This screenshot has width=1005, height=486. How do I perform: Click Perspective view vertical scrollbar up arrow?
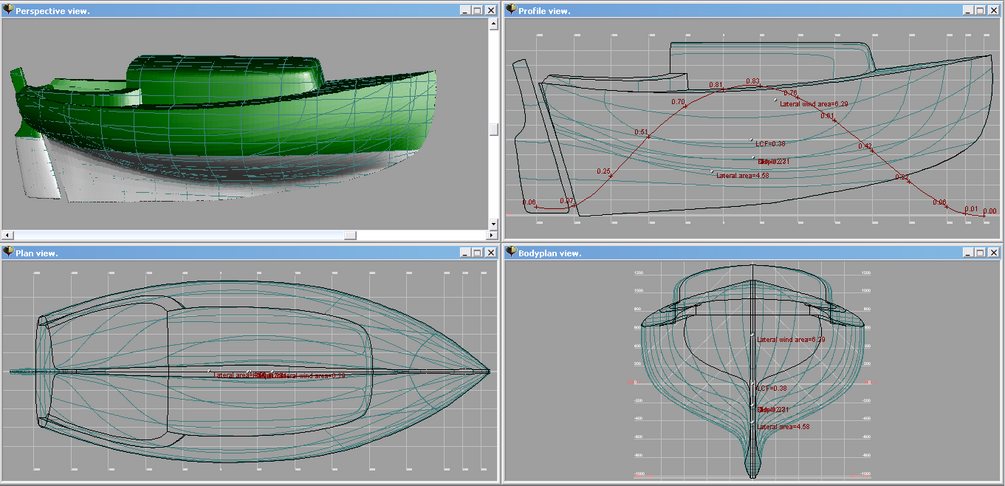pos(493,24)
